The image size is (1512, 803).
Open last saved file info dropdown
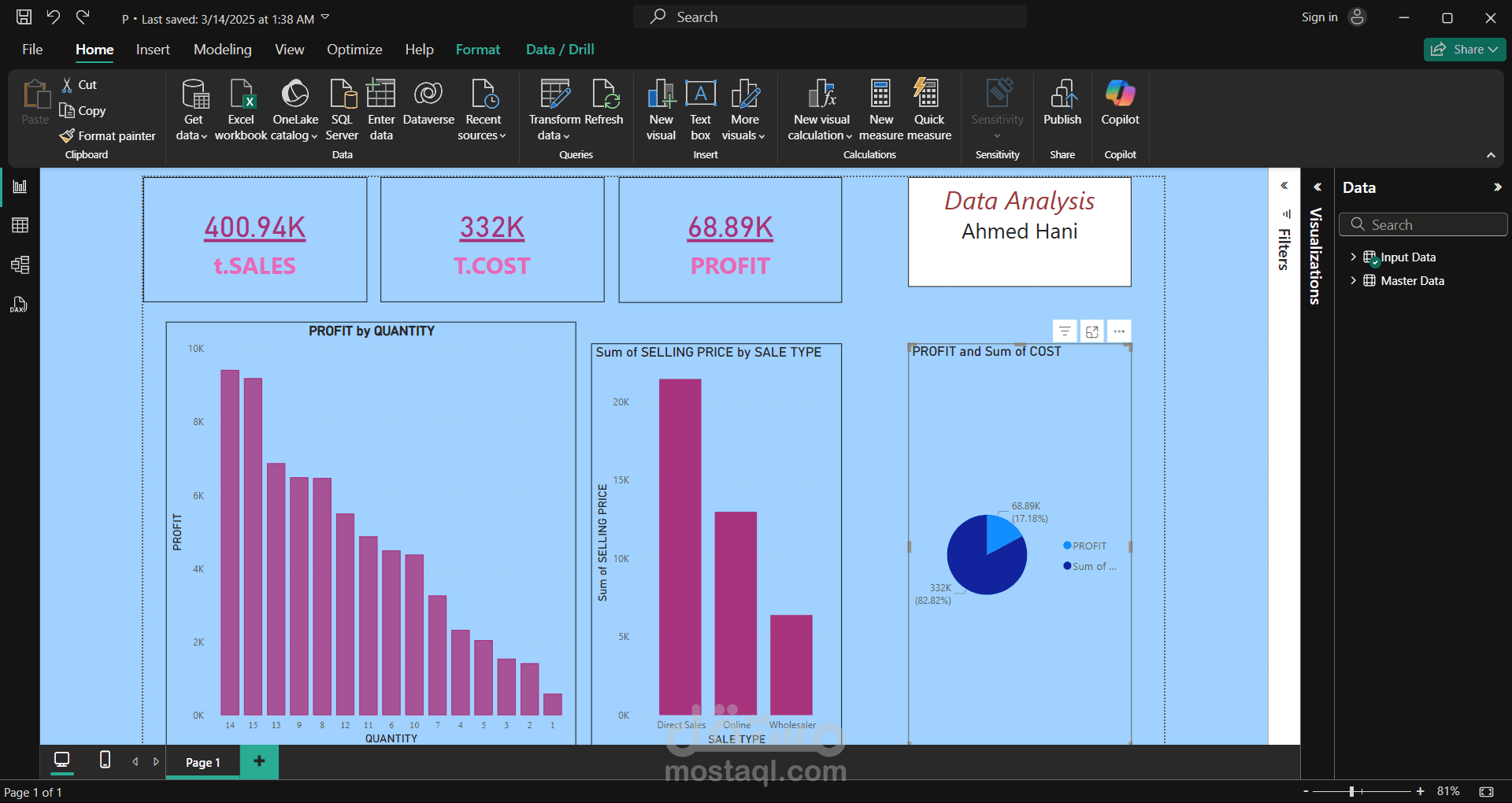click(325, 17)
